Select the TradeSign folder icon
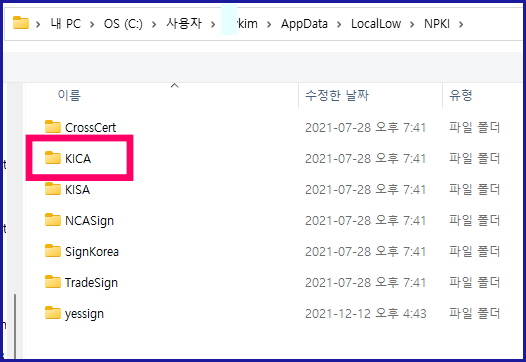This screenshot has height=362, width=526. click(53, 282)
